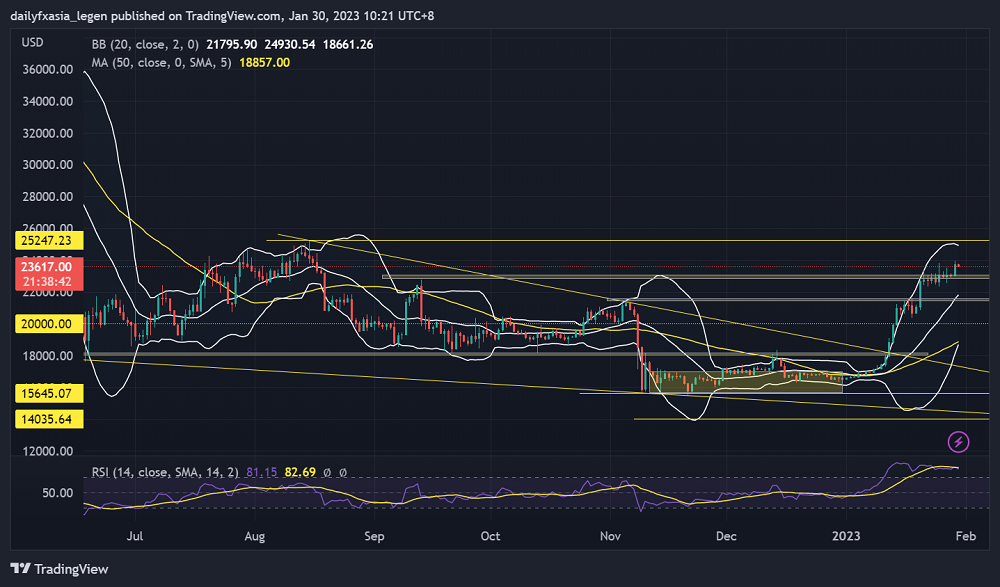Image resolution: width=1000 pixels, height=587 pixels.
Task: Click the purple lightning bolt icon
Action: (x=958, y=442)
